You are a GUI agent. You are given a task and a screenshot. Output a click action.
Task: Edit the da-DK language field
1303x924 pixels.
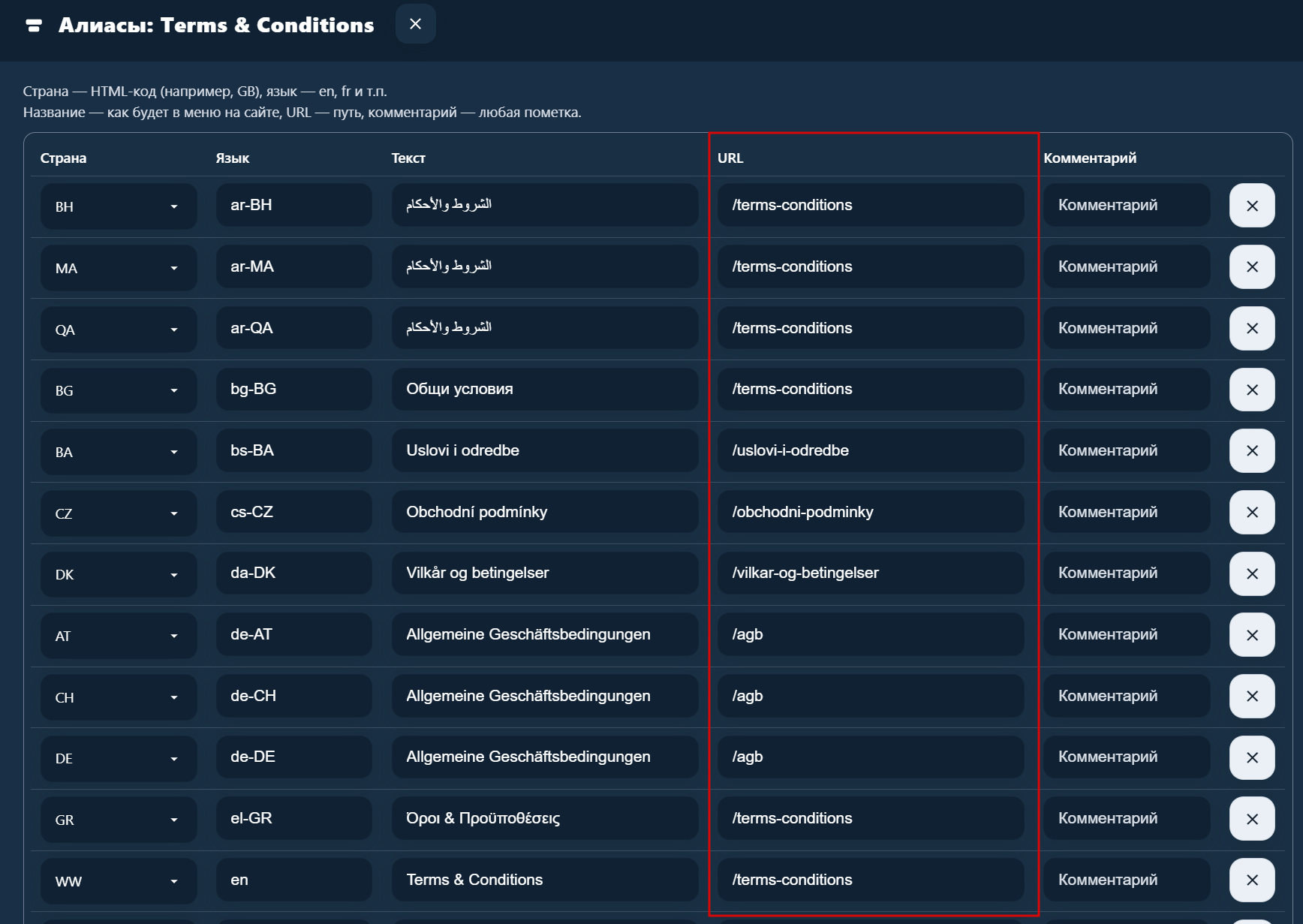pos(293,573)
